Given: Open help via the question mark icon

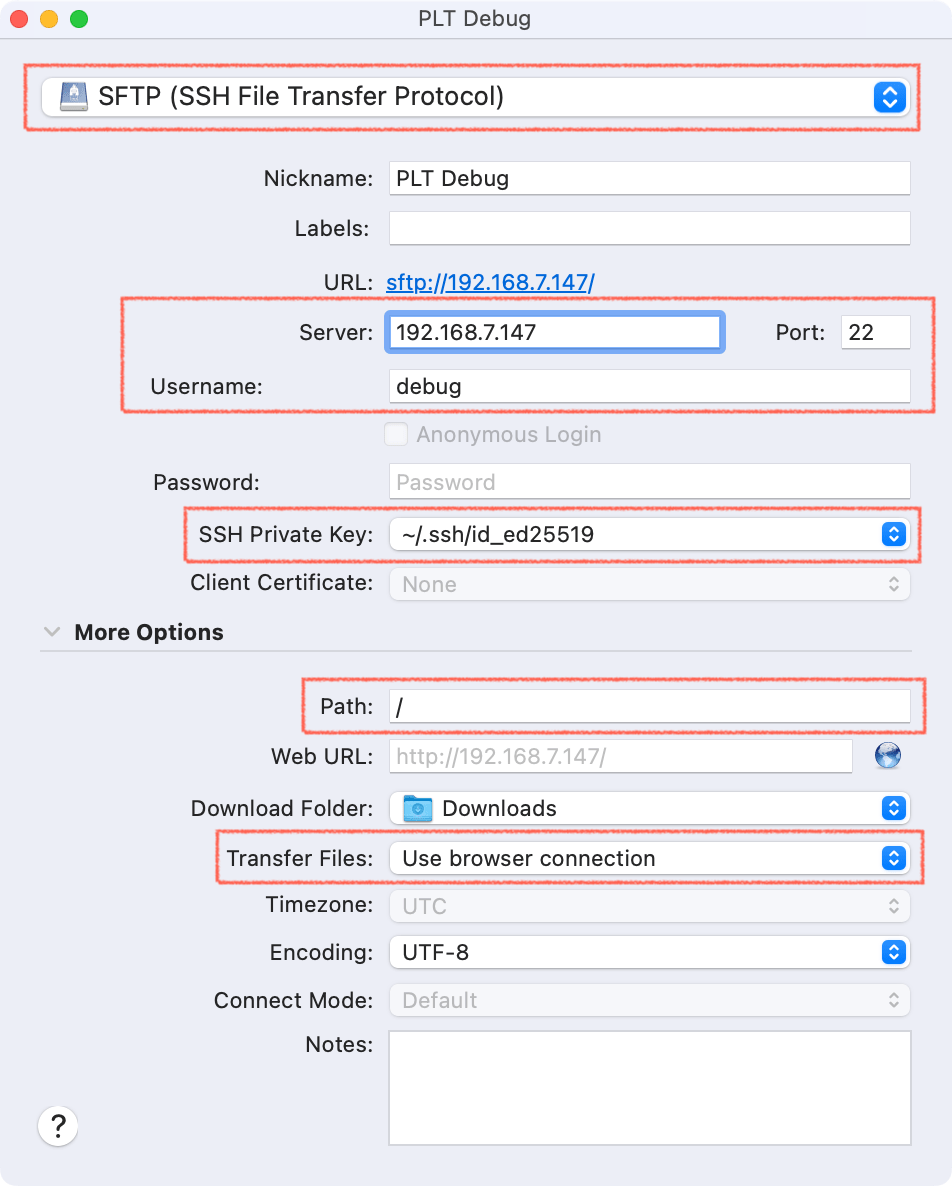Looking at the screenshot, I should [57, 1125].
